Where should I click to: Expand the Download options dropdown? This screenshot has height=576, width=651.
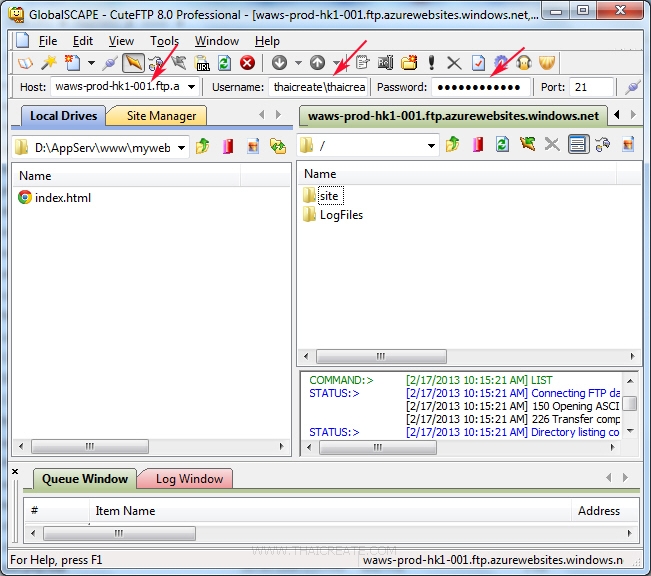[298, 64]
